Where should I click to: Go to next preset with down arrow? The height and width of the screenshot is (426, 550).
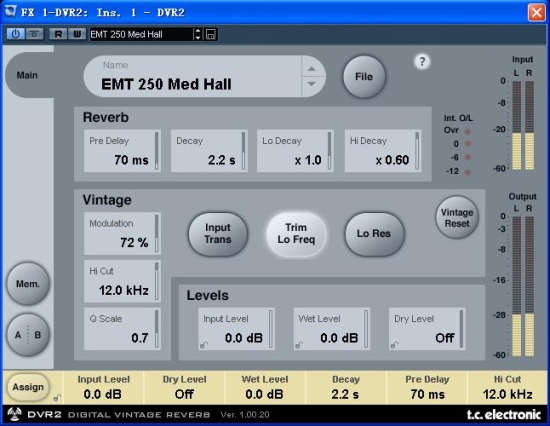coord(311,84)
